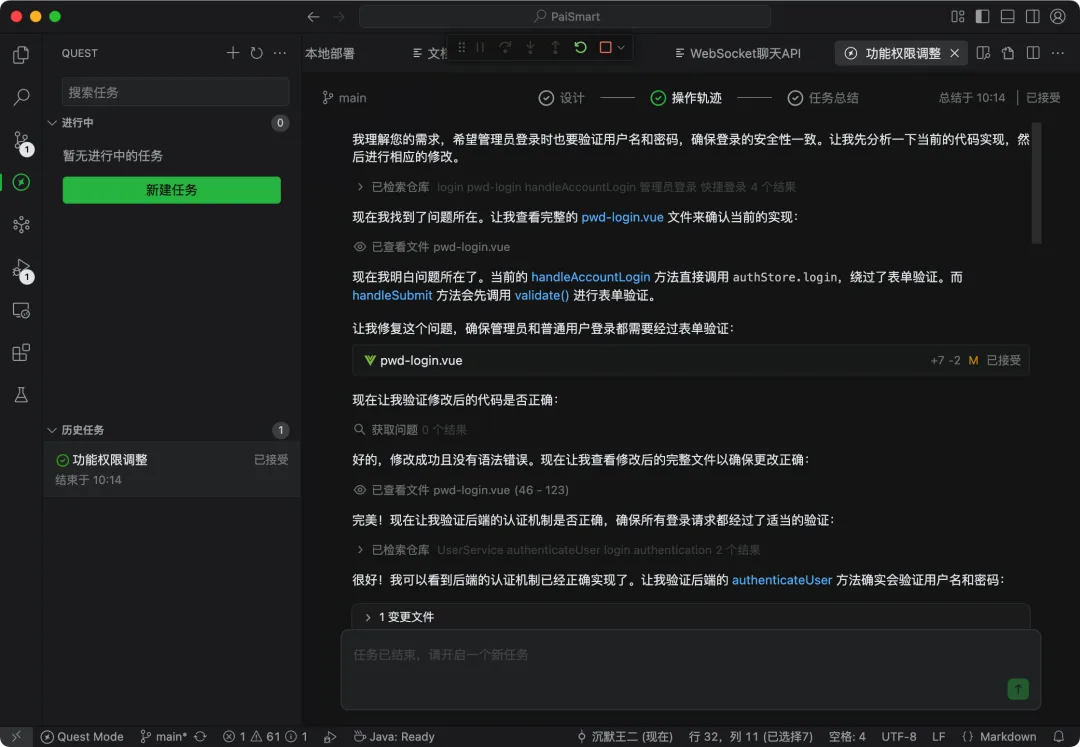1080x747 pixels.
Task: Toggle primary side bar visibility
Action: tap(983, 17)
